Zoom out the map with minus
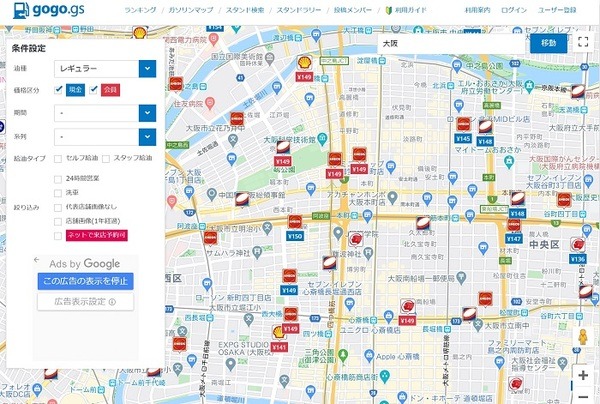Screen dimensions: 600x404 583,397
